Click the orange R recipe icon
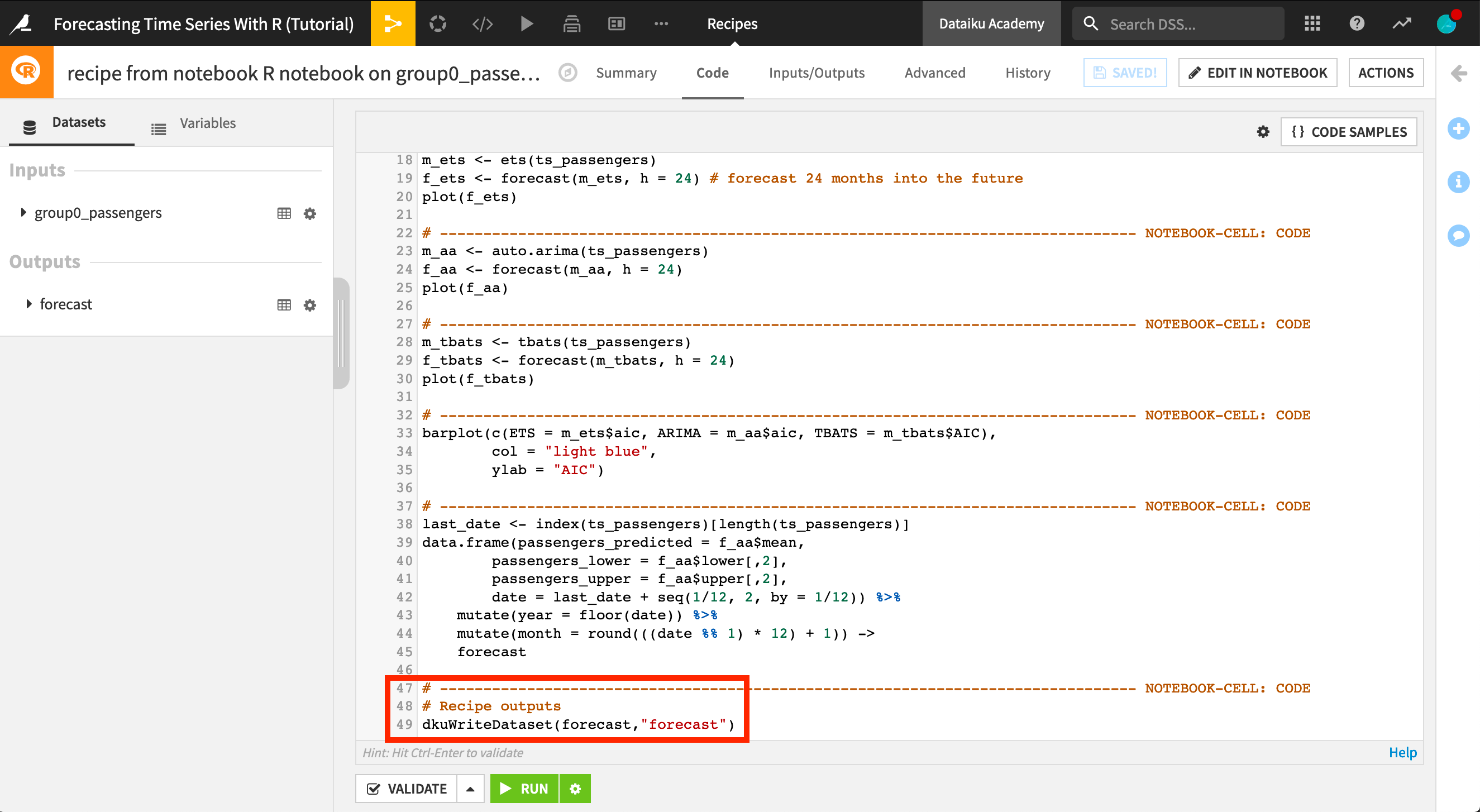The height and width of the screenshot is (812, 1480). pyautogui.click(x=26, y=72)
